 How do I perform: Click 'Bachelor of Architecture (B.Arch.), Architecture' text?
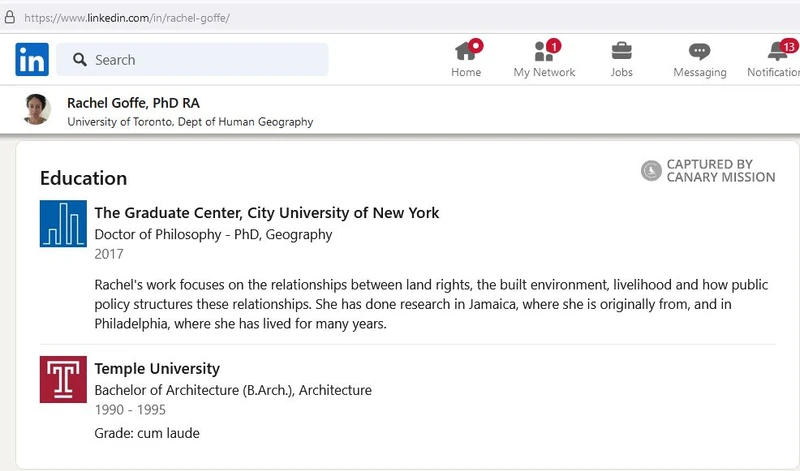tap(233, 390)
